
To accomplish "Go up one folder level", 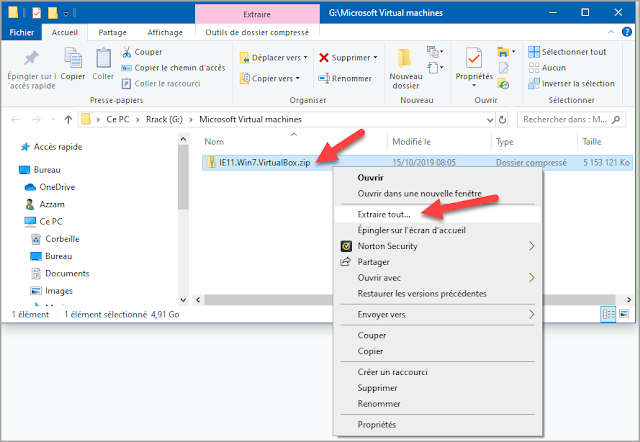I will [68, 120].
